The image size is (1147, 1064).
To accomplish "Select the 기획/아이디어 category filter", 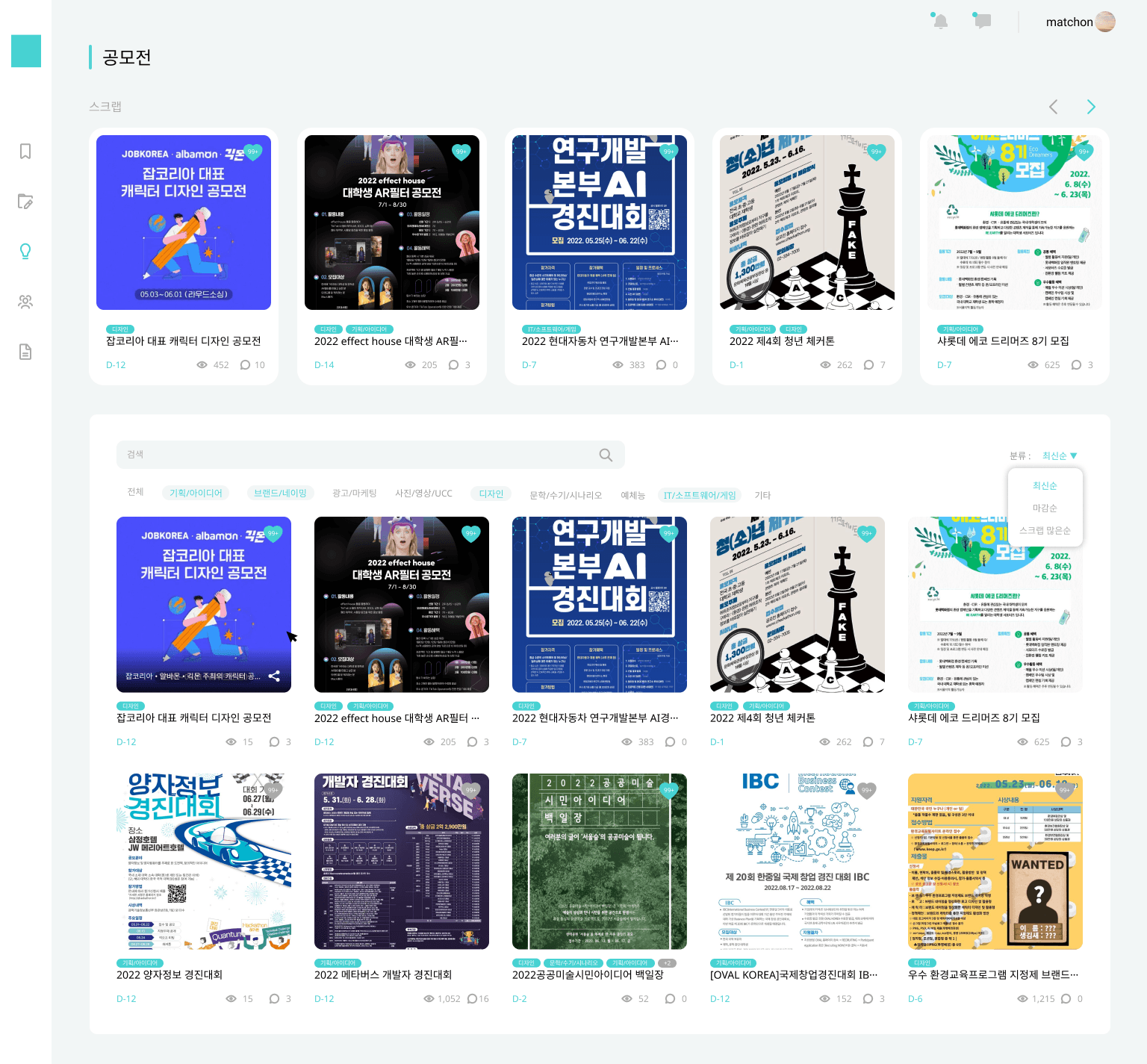I will click(x=196, y=494).
